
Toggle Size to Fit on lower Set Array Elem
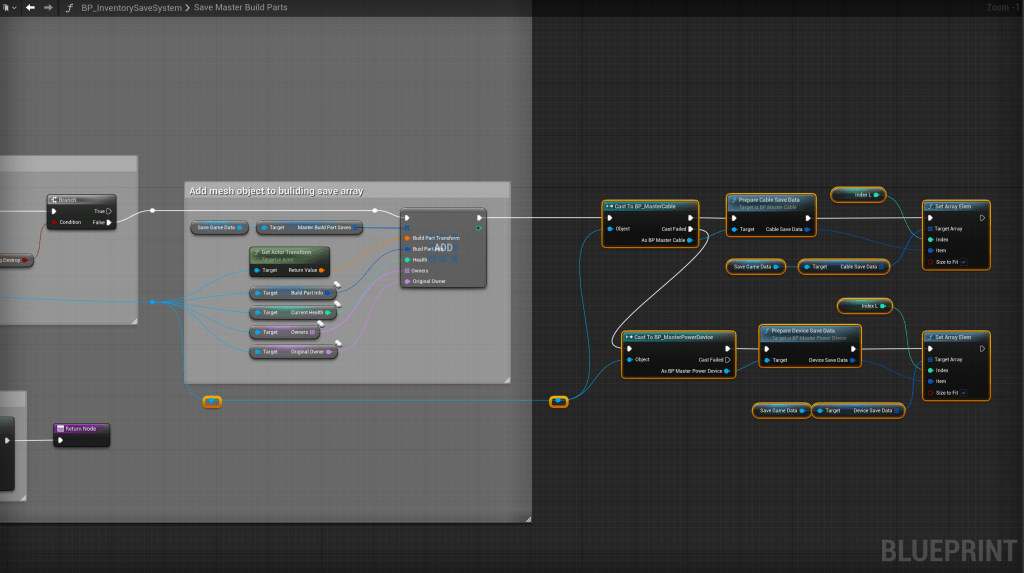coord(964,393)
